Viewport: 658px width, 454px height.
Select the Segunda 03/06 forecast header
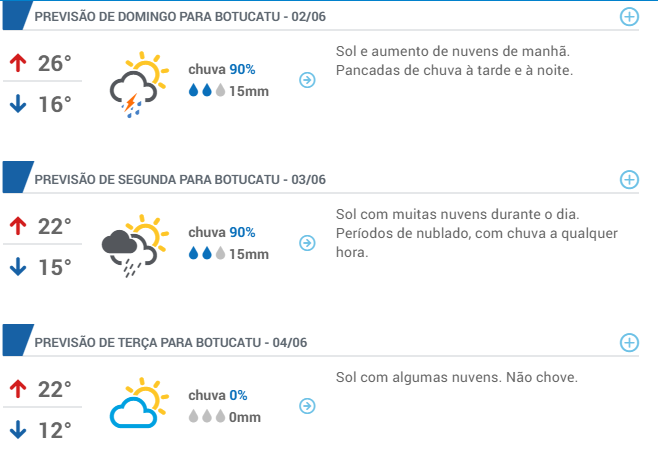pos(180,180)
